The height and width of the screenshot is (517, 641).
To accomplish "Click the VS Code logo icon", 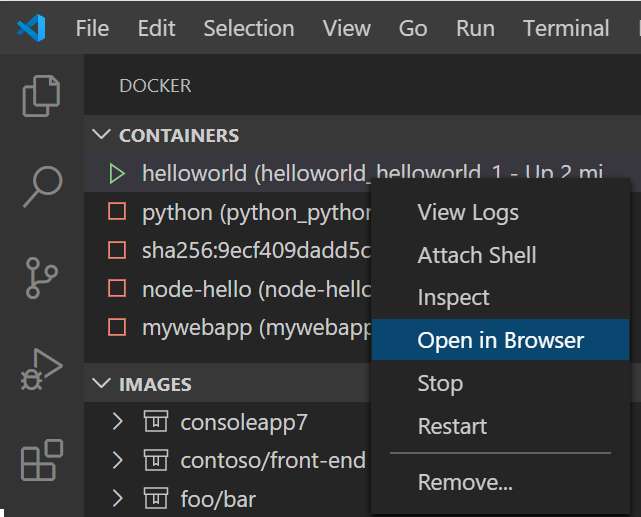I will pyautogui.click(x=31, y=28).
